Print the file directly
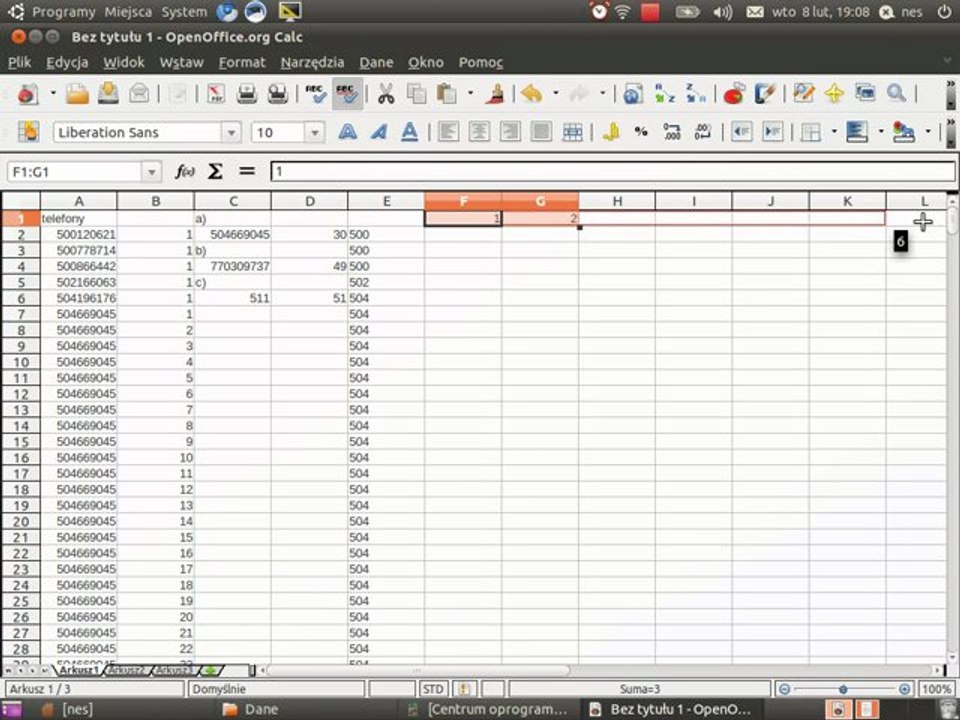The image size is (960, 720). [x=247, y=94]
